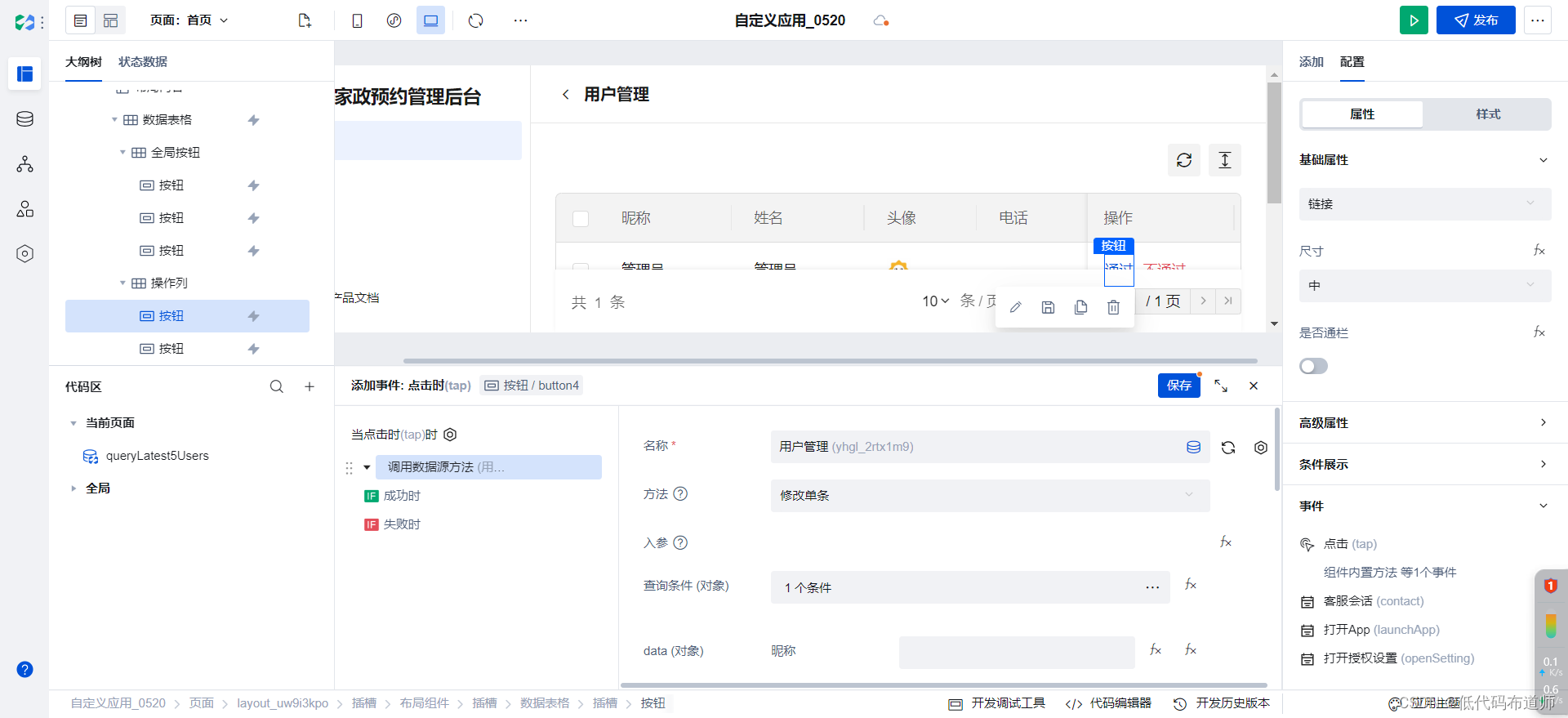
Task: Click the new page icon
Action: (x=305, y=20)
